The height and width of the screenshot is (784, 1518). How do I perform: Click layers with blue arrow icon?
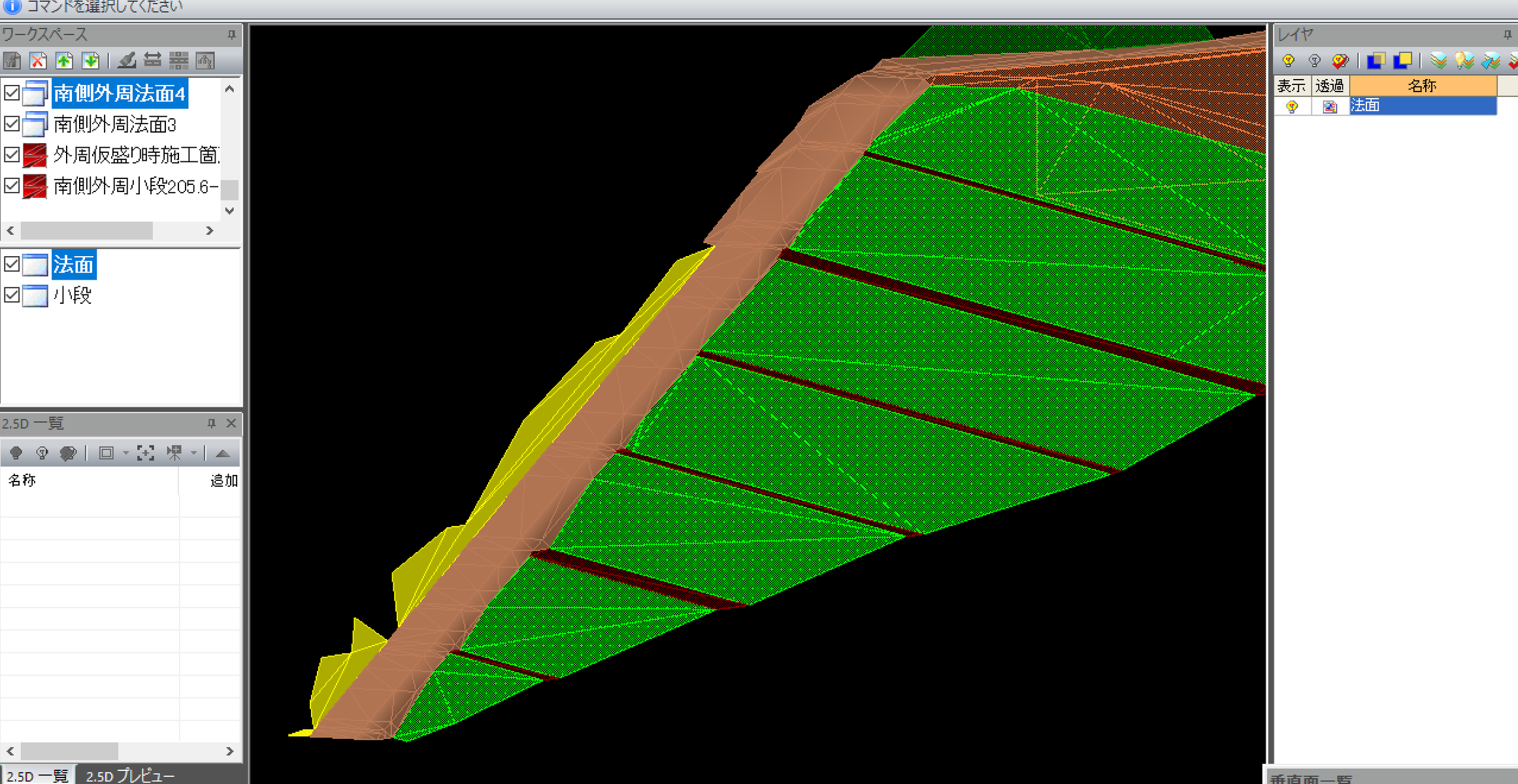(x=1491, y=61)
